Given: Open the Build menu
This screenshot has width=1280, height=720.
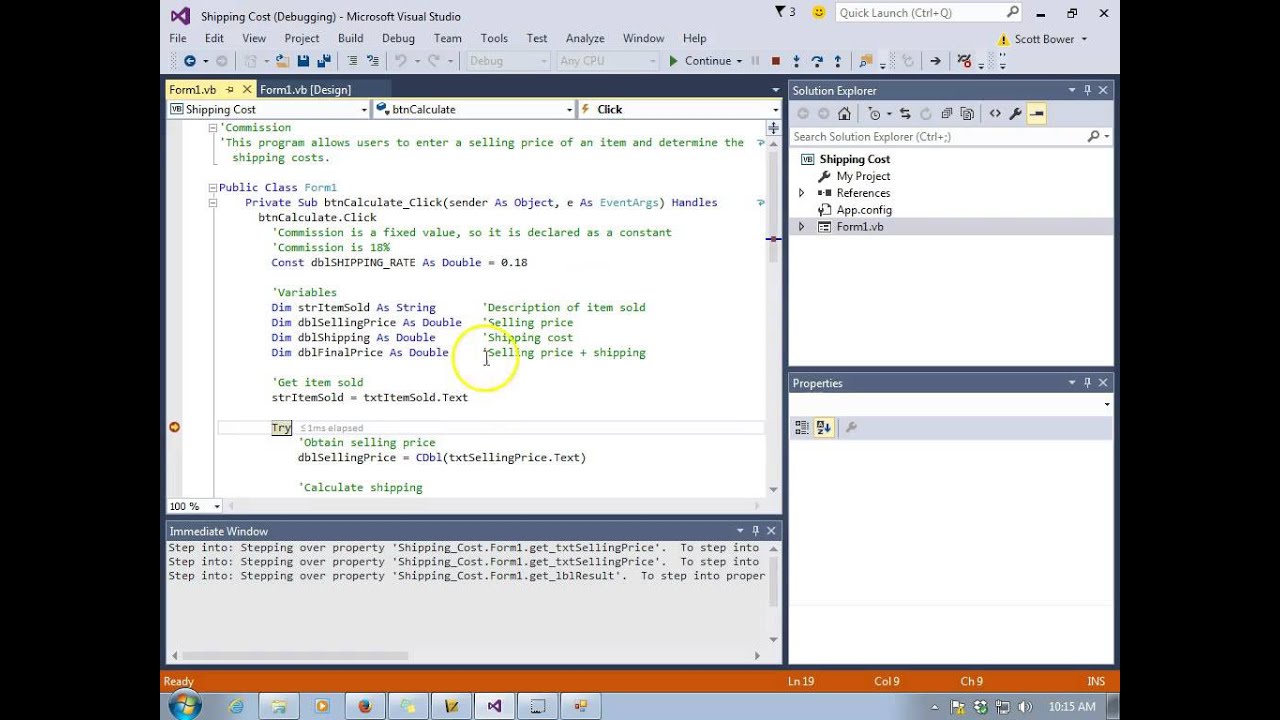Looking at the screenshot, I should pyautogui.click(x=350, y=38).
